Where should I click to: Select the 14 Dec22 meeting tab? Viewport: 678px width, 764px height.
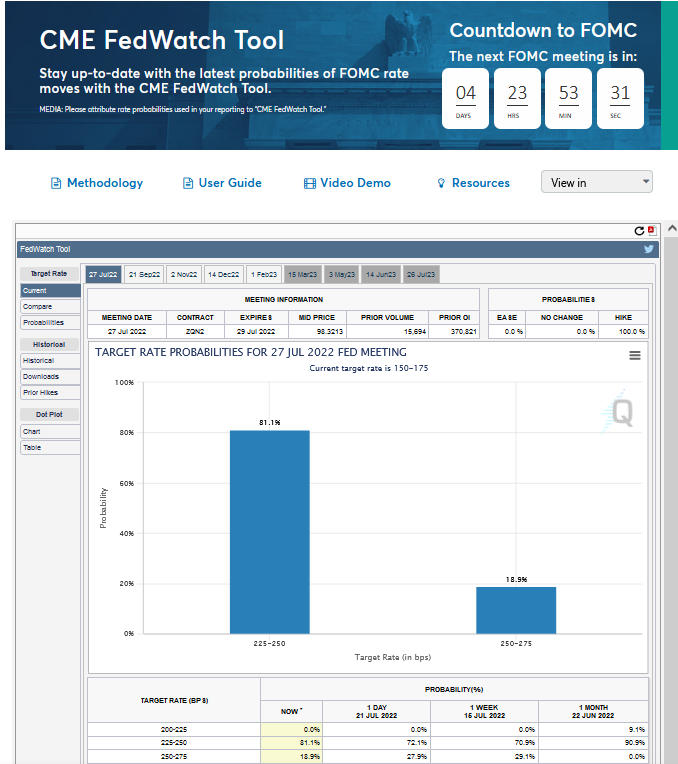point(224,274)
